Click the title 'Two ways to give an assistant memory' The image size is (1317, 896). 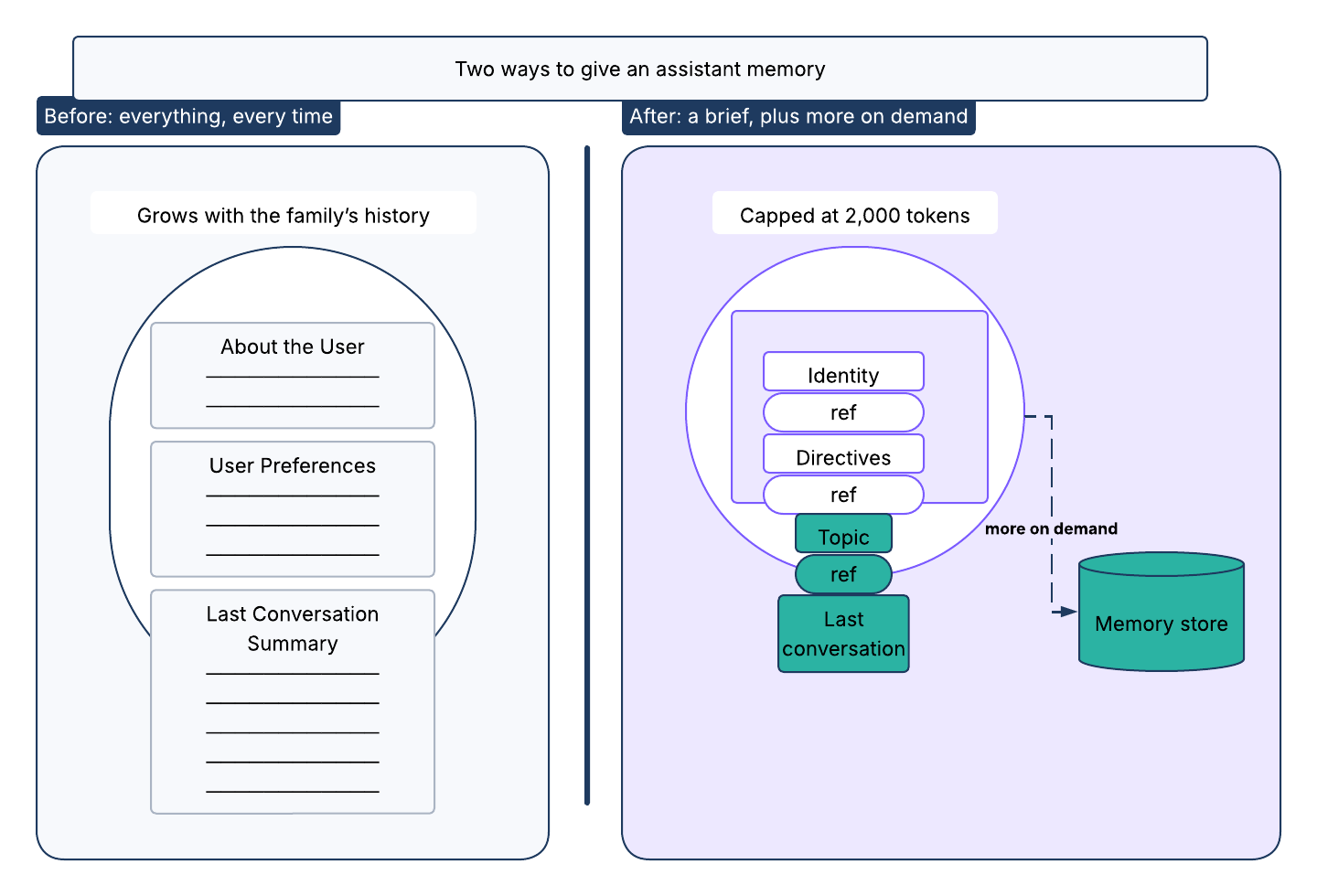640,69
